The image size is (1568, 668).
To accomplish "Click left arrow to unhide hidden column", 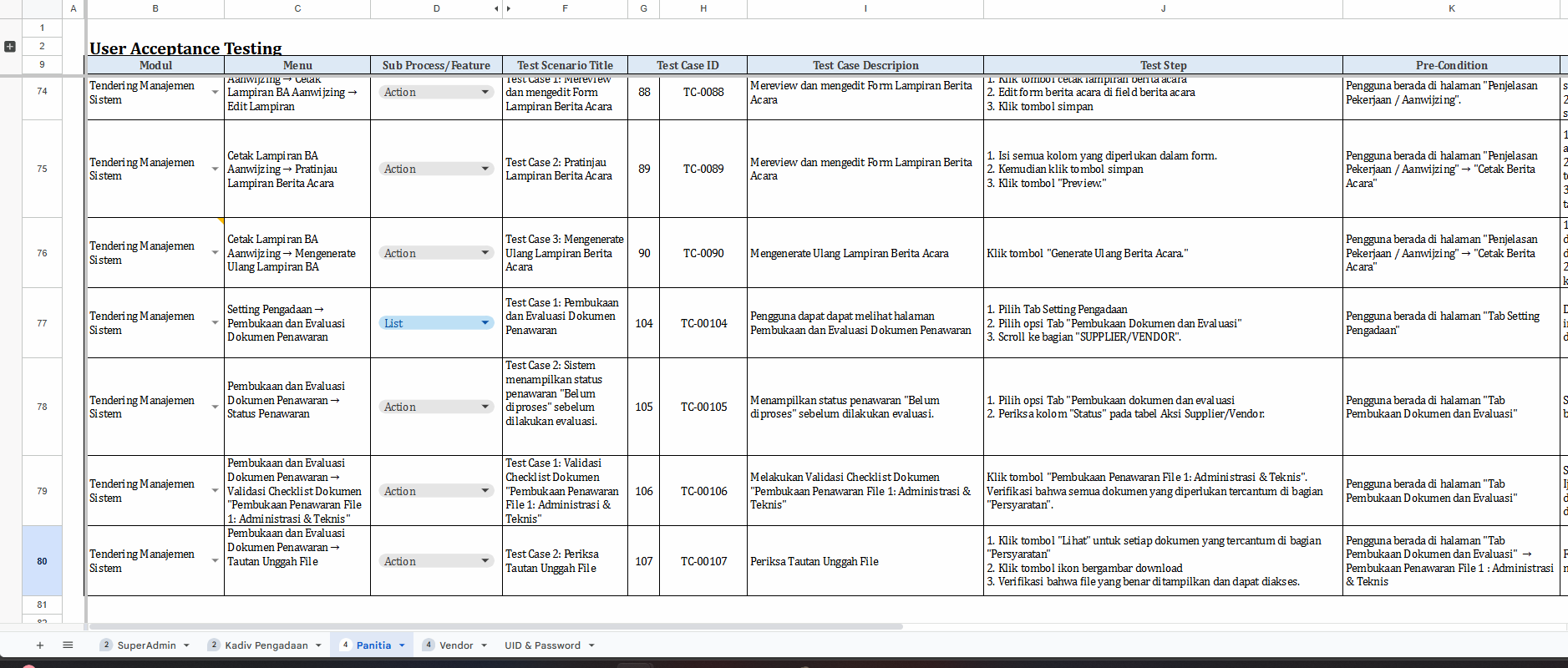I will (x=496, y=8).
